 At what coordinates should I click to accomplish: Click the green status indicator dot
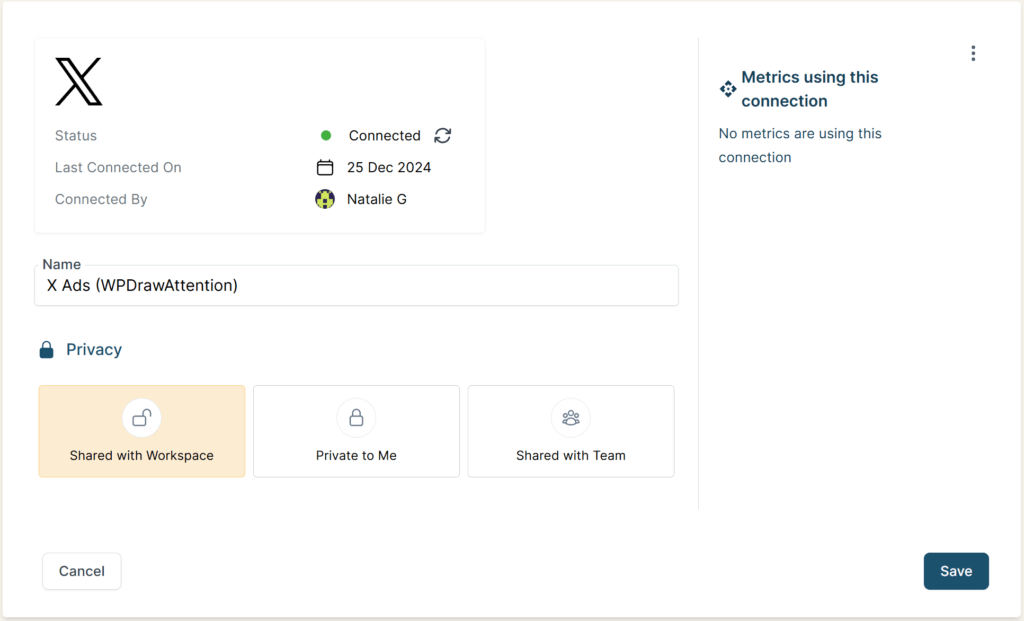[x=326, y=136]
